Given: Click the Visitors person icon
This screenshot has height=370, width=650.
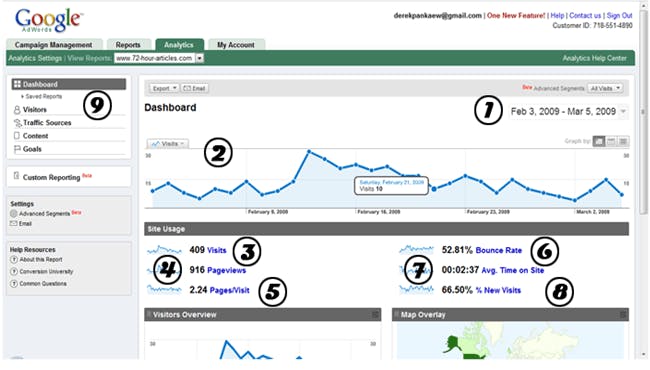Looking at the screenshot, I should pyautogui.click(x=17, y=110).
